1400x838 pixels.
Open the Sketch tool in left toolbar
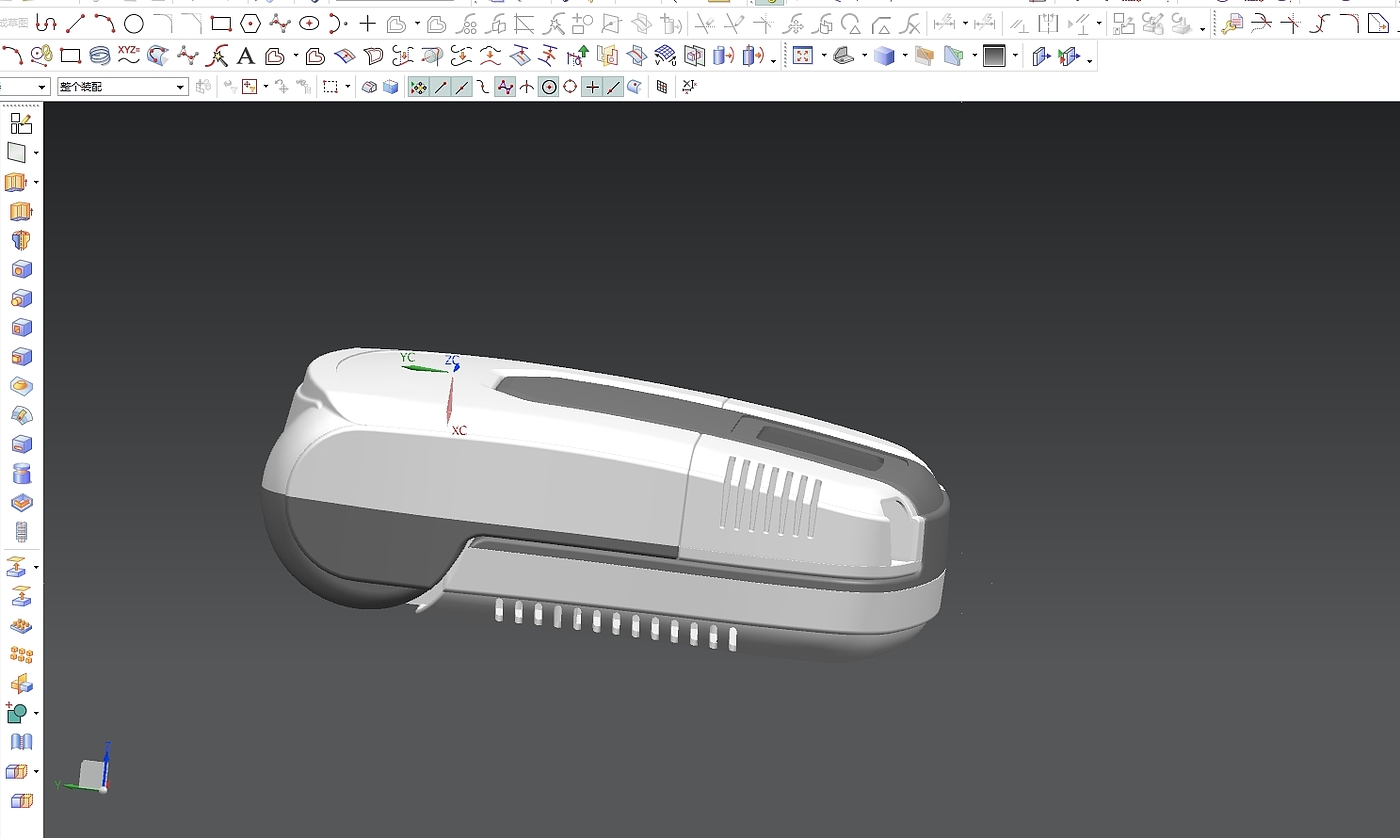pos(20,123)
